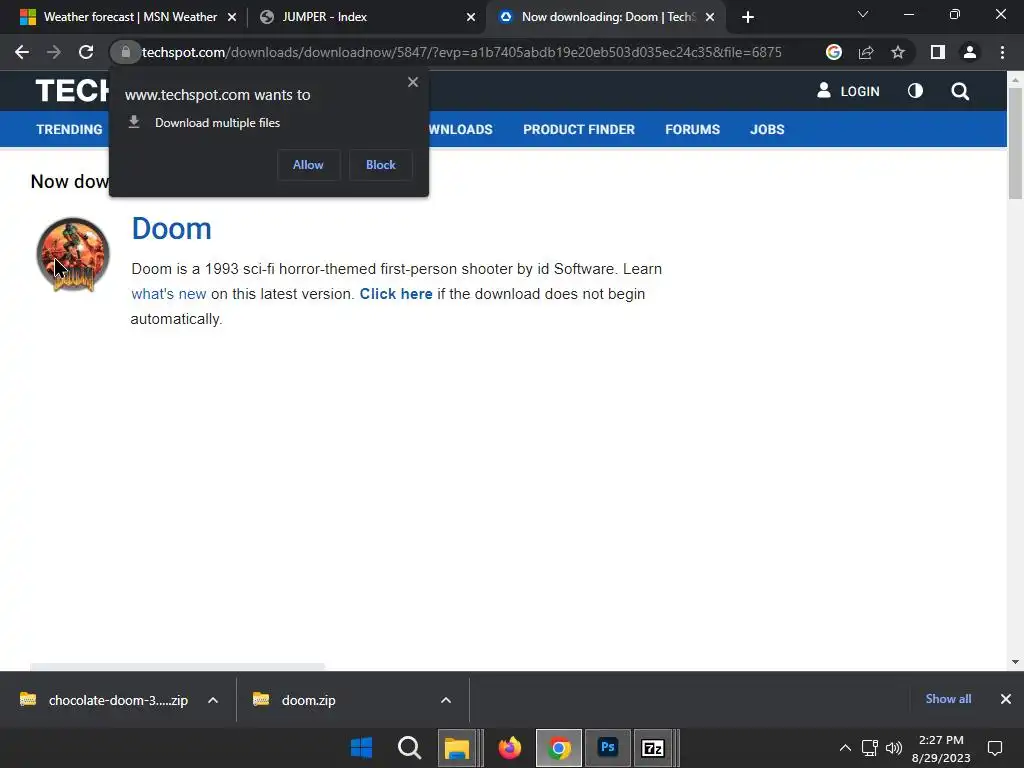Screen dimensions: 1024x768
Task: Select the Chrome taskbar icon
Action: (559, 748)
